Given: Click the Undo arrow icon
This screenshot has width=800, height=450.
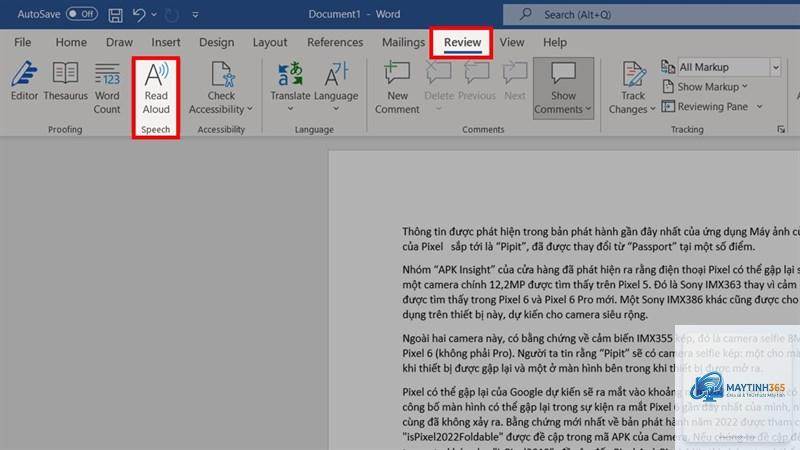Looking at the screenshot, I should coord(139,15).
